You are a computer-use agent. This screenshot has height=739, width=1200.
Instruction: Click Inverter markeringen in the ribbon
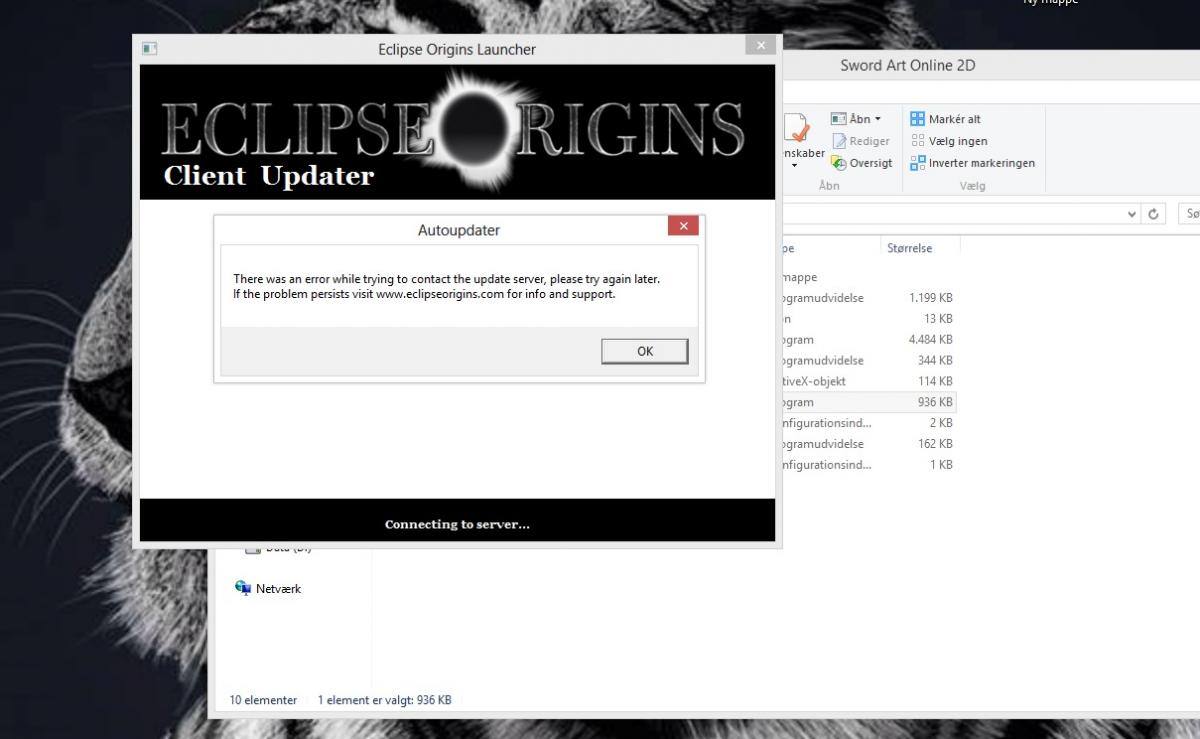pos(972,163)
